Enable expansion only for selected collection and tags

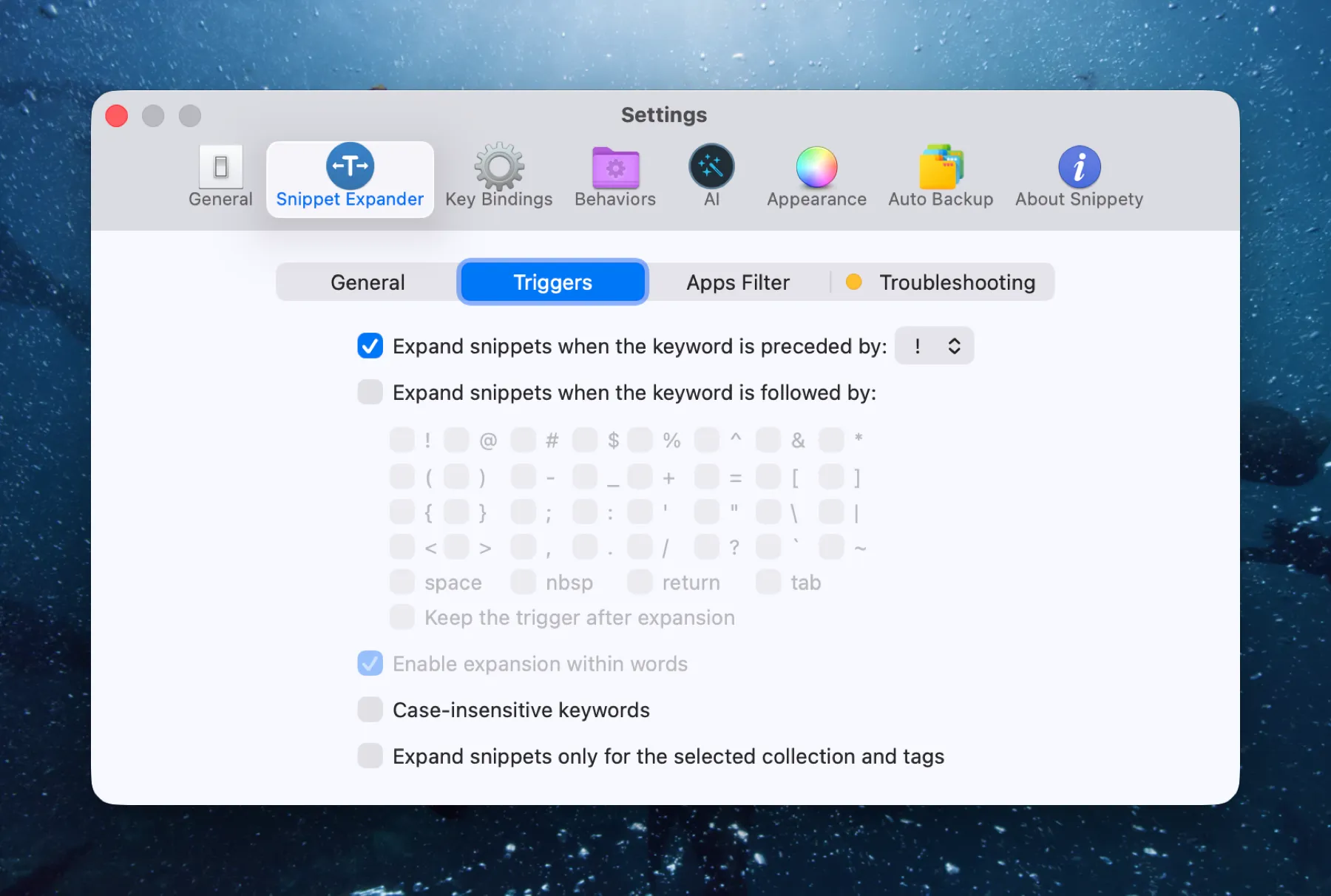pyautogui.click(x=370, y=756)
